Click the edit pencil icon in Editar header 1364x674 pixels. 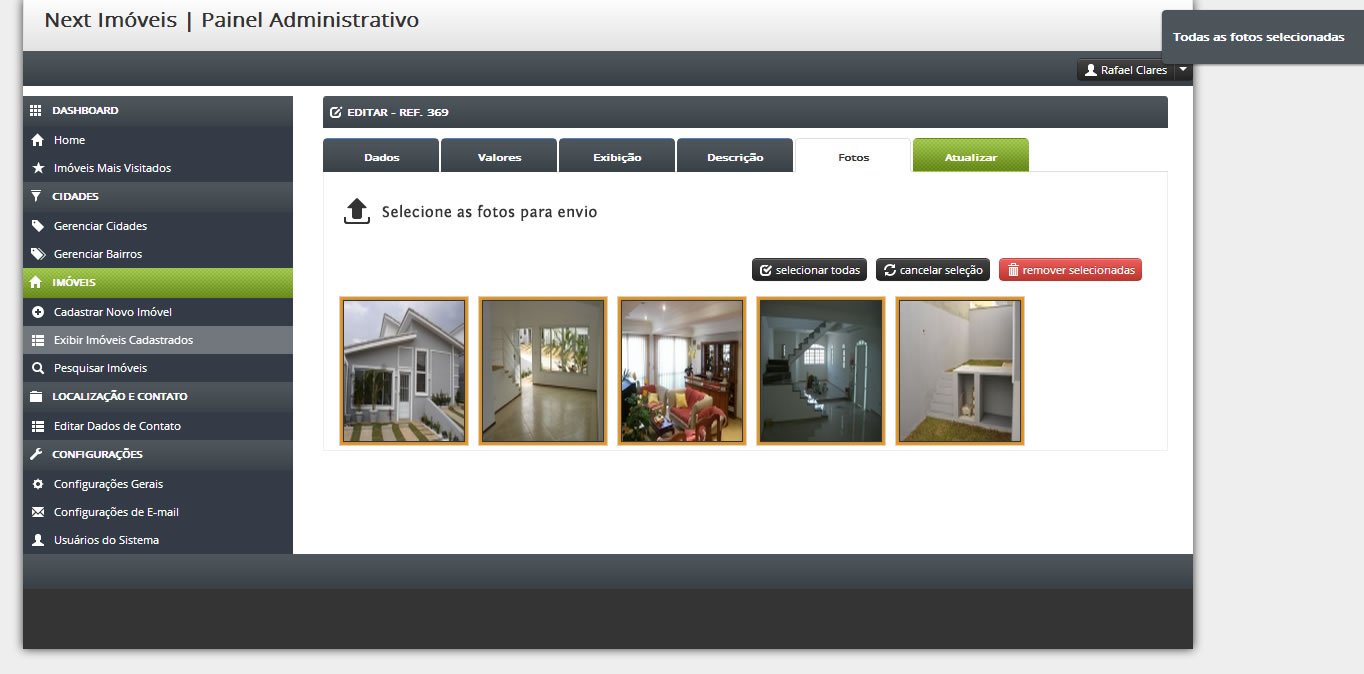336,112
